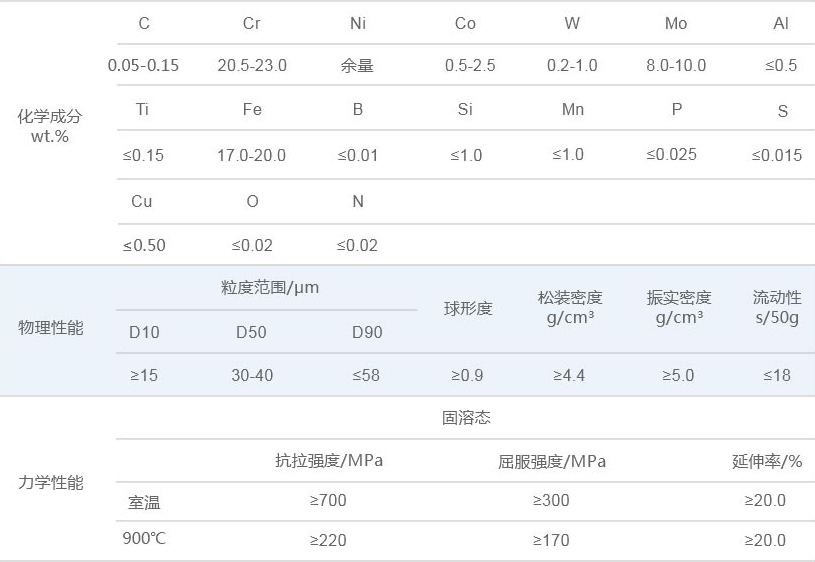
Task: Click the 900℃ row label
Action: pos(145,539)
